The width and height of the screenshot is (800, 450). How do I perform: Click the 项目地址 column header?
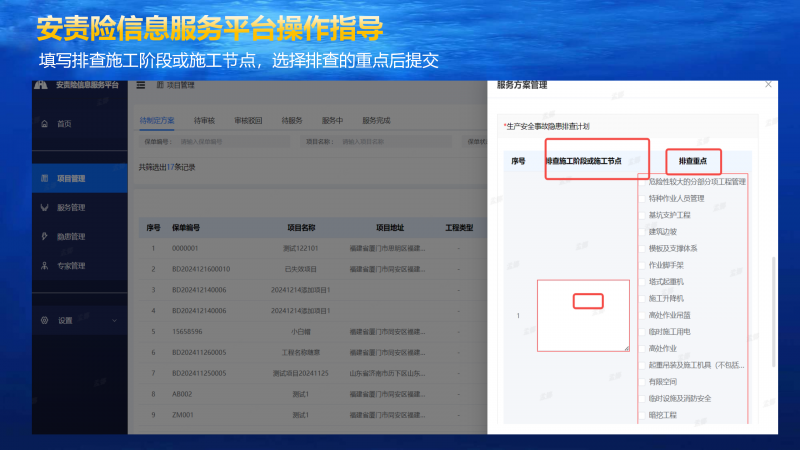[390, 228]
